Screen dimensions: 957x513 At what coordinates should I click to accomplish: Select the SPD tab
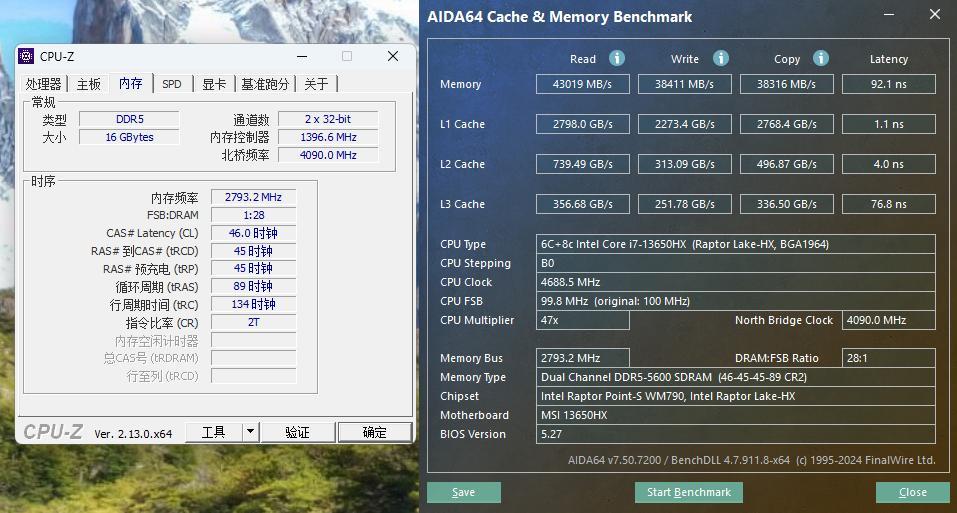[172, 84]
